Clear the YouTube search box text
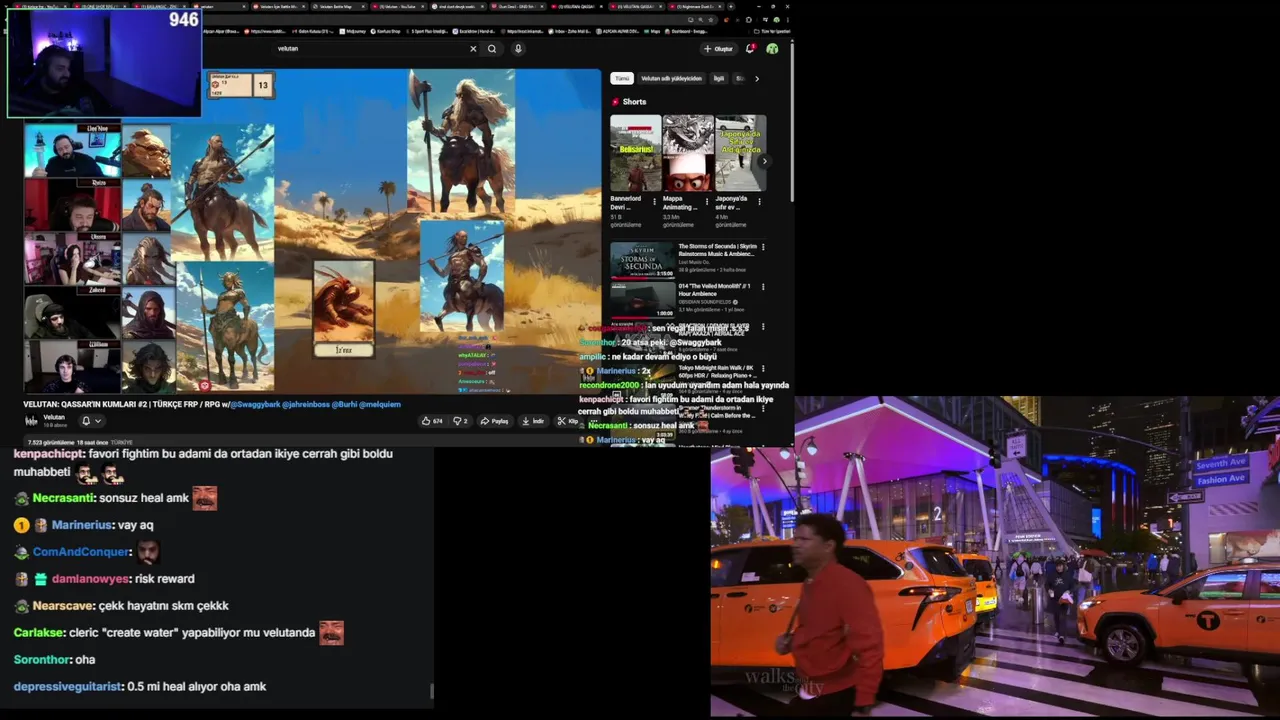 (473, 48)
